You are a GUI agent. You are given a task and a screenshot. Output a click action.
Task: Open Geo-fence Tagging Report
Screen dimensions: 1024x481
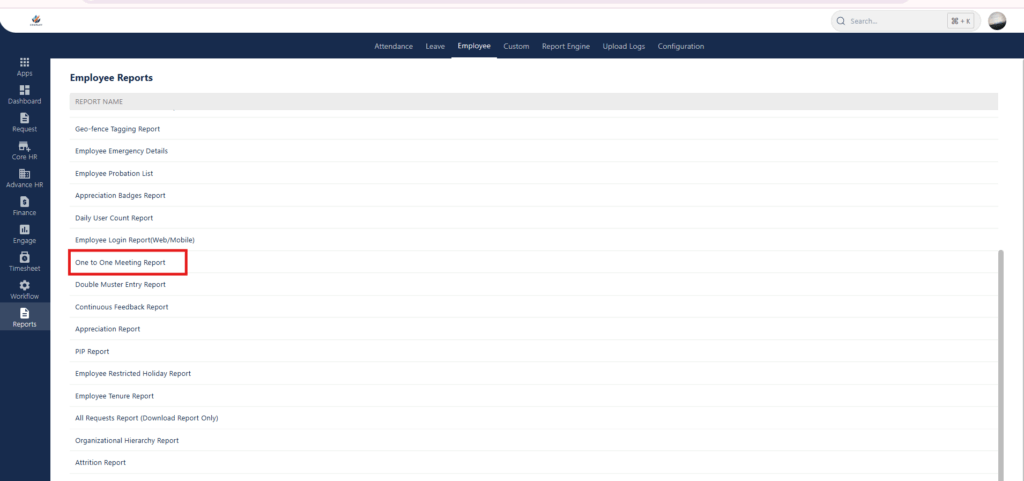[534, 129]
